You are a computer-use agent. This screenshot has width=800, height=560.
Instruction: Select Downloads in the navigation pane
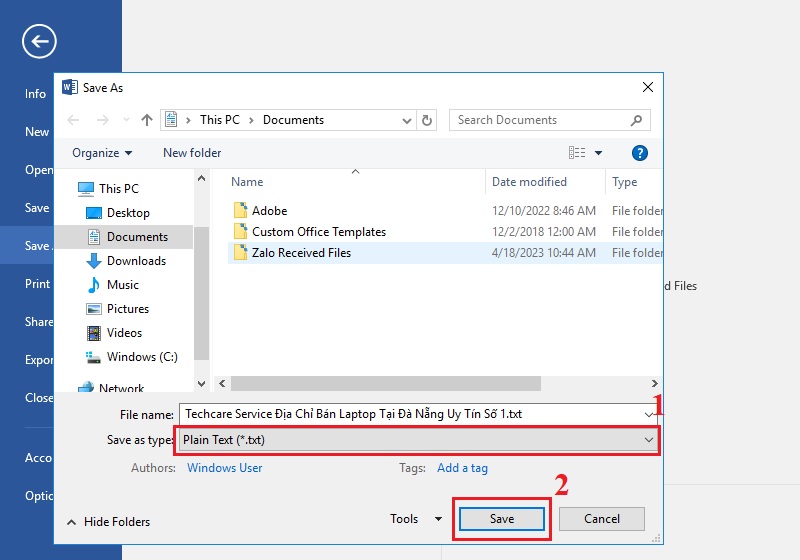136,261
